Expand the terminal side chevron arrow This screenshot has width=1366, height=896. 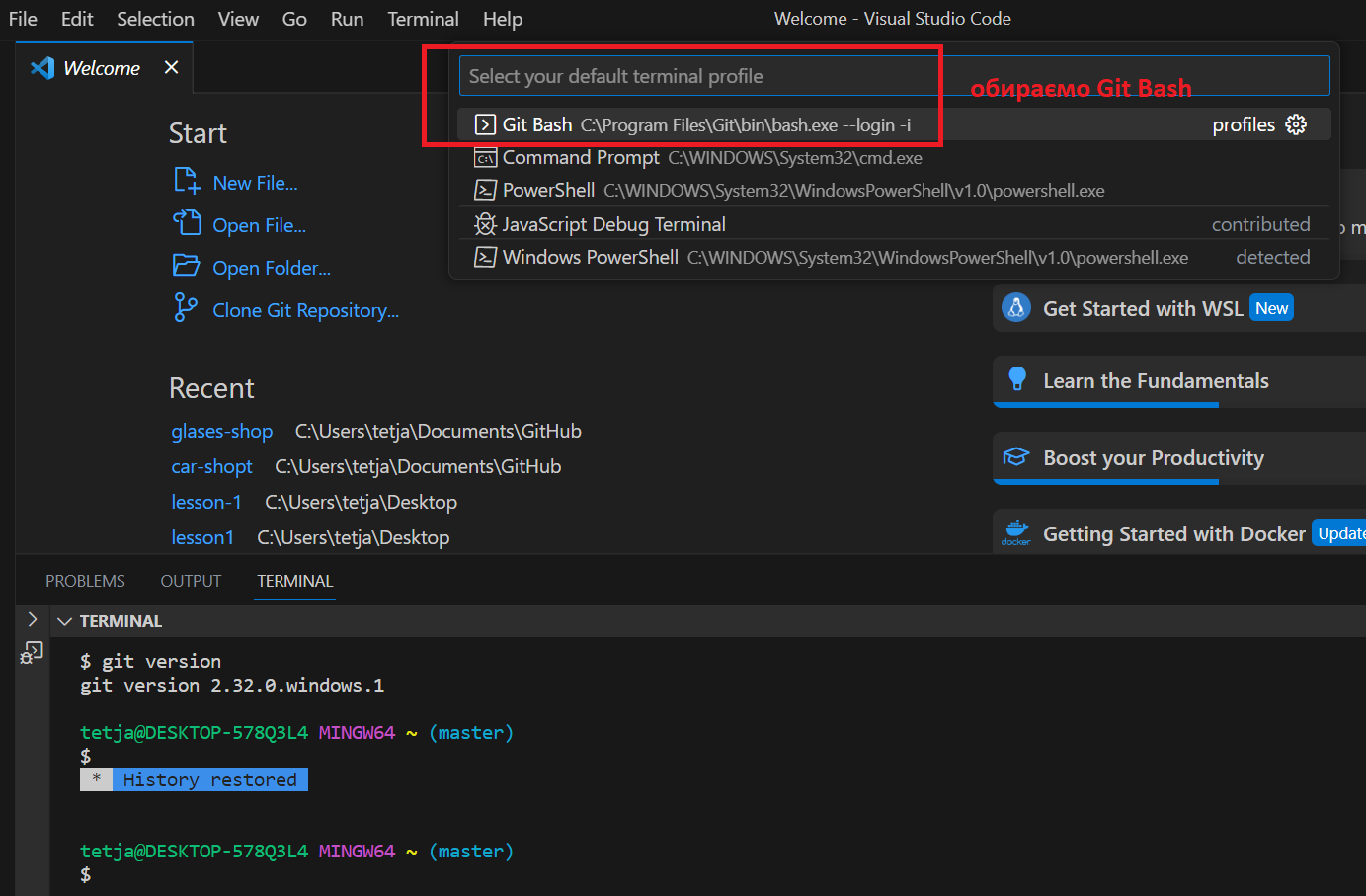[32, 619]
